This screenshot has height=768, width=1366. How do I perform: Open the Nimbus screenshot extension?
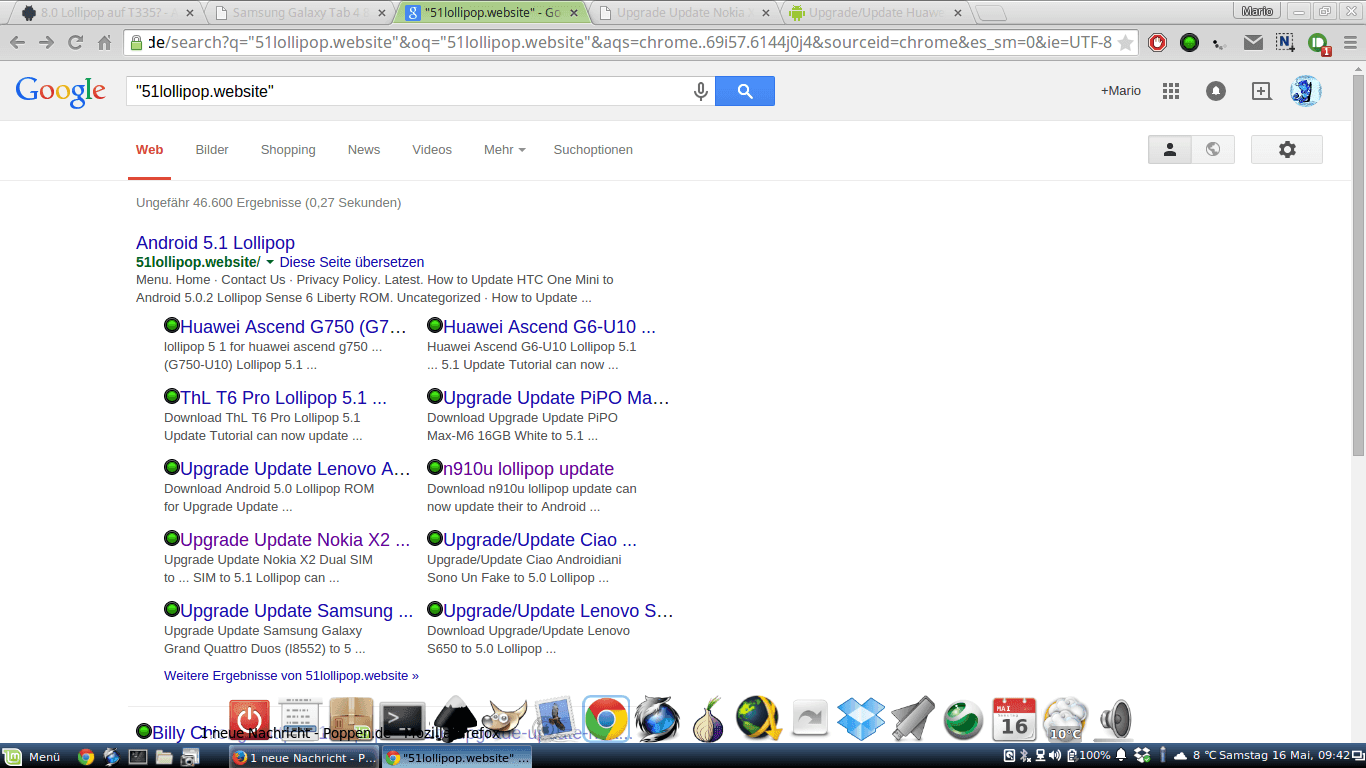click(1285, 43)
